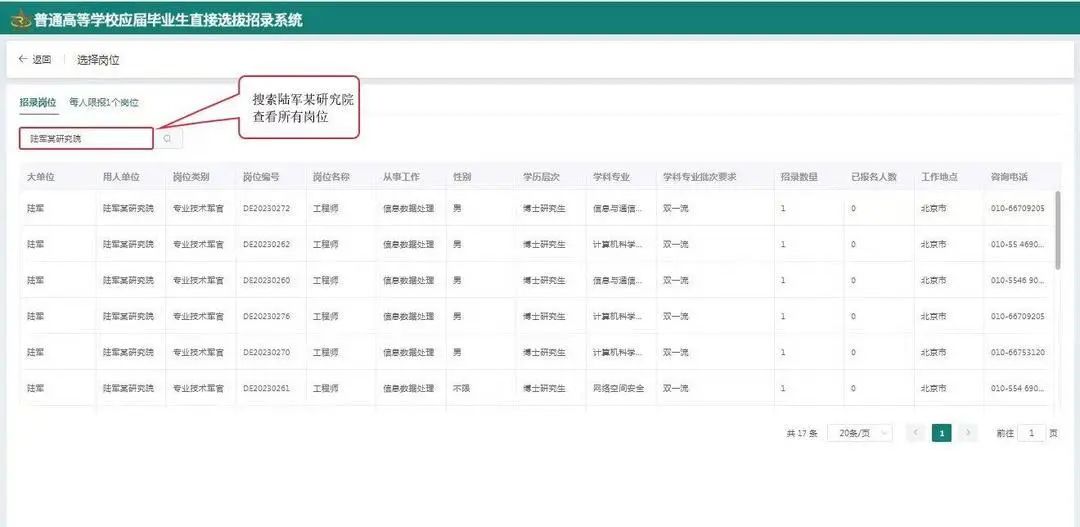Screen dimensions: 1080x527
Task: Open the 20条/页 page size dropdown
Action: (x=859, y=433)
